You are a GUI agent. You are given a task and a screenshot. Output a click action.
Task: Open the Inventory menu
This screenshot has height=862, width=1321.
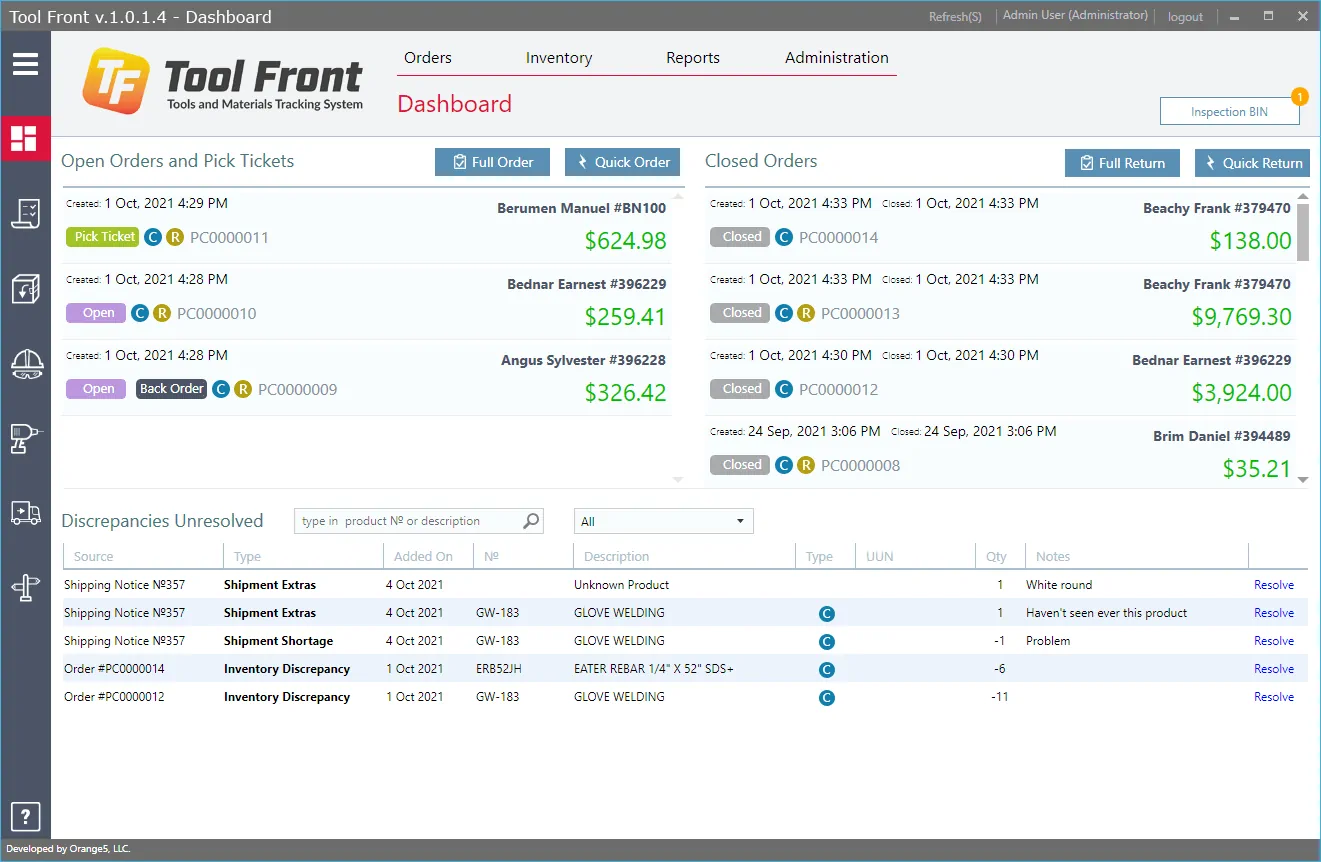(x=559, y=58)
